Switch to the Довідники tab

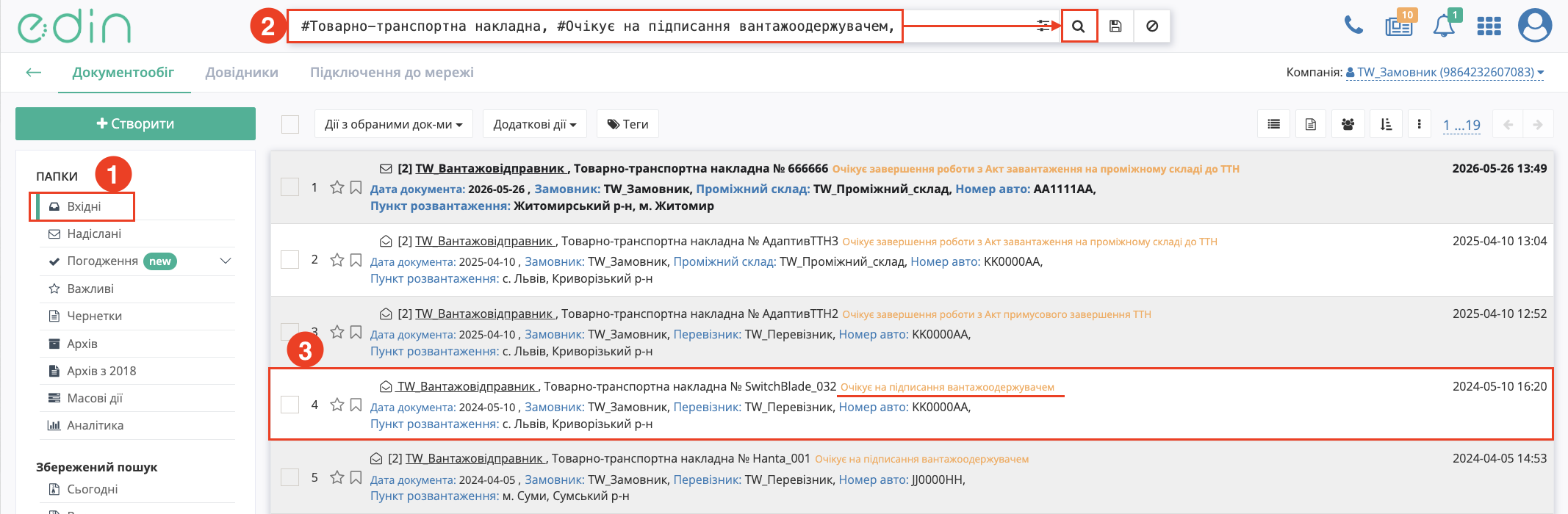point(242,72)
